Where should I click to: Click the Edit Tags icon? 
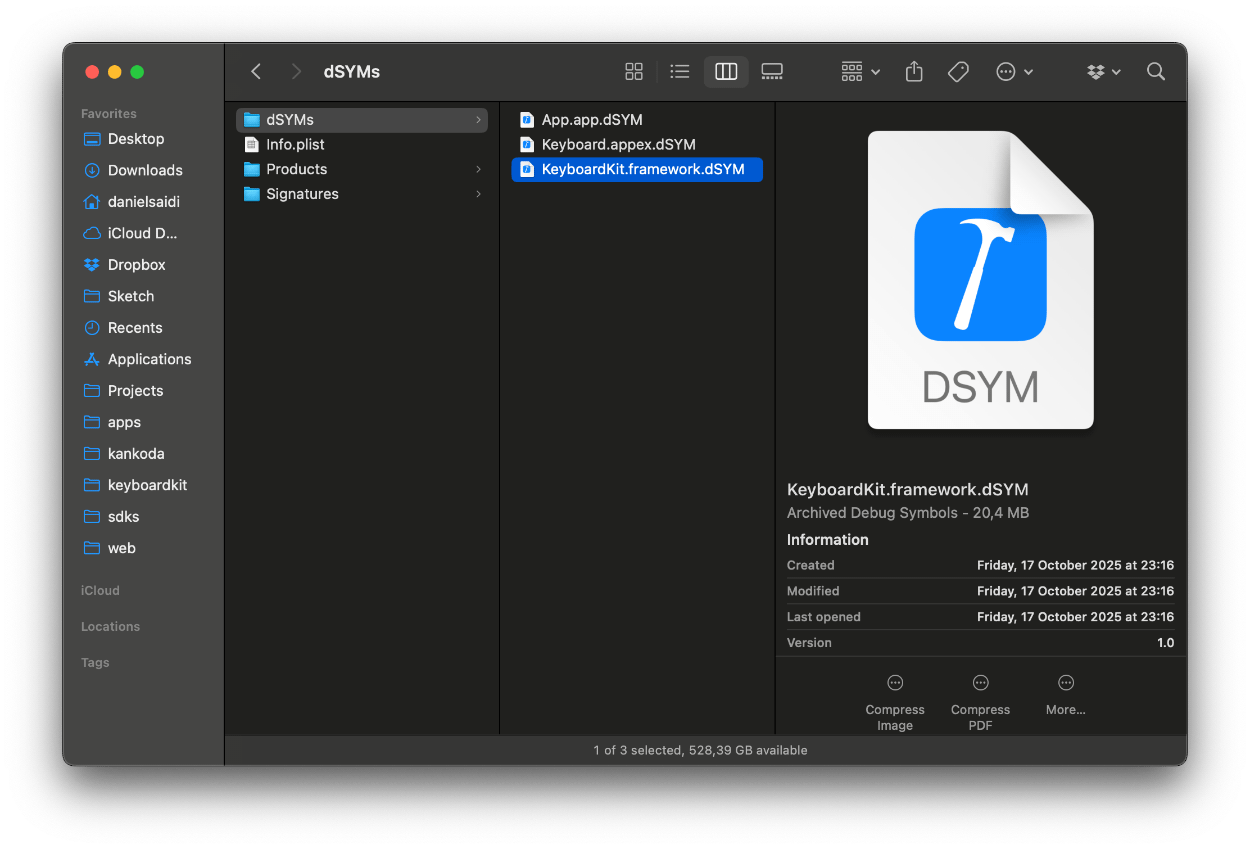click(x=958, y=72)
